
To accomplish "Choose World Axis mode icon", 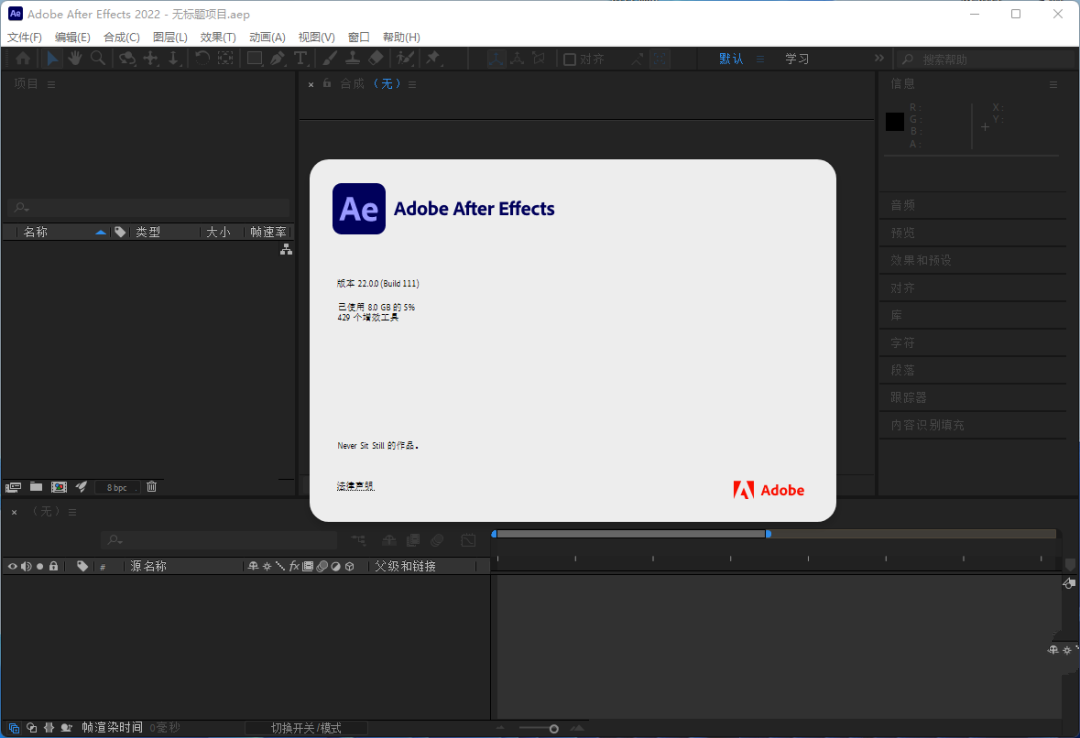I will pos(517,59).
